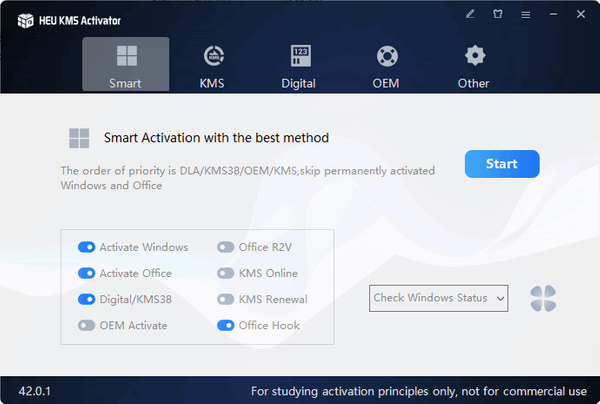Disable the Office Hook toggle
Screen dimensions: 600x404
pyautogui.click(x=225, y=326)
